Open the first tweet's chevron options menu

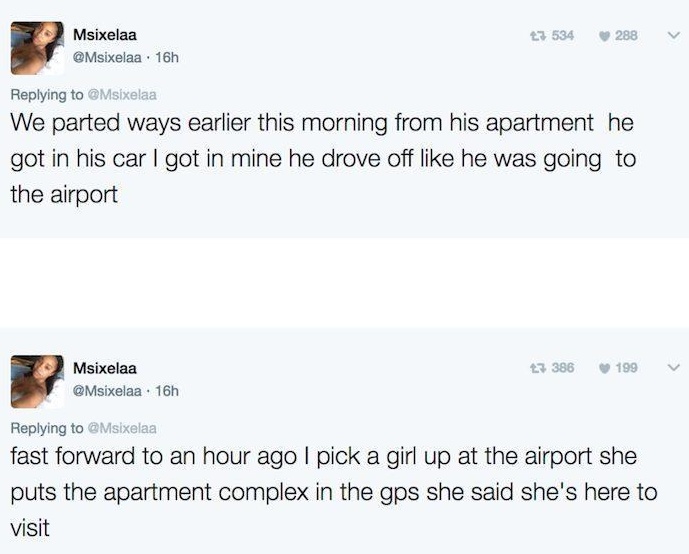click(x=672, y=36)
